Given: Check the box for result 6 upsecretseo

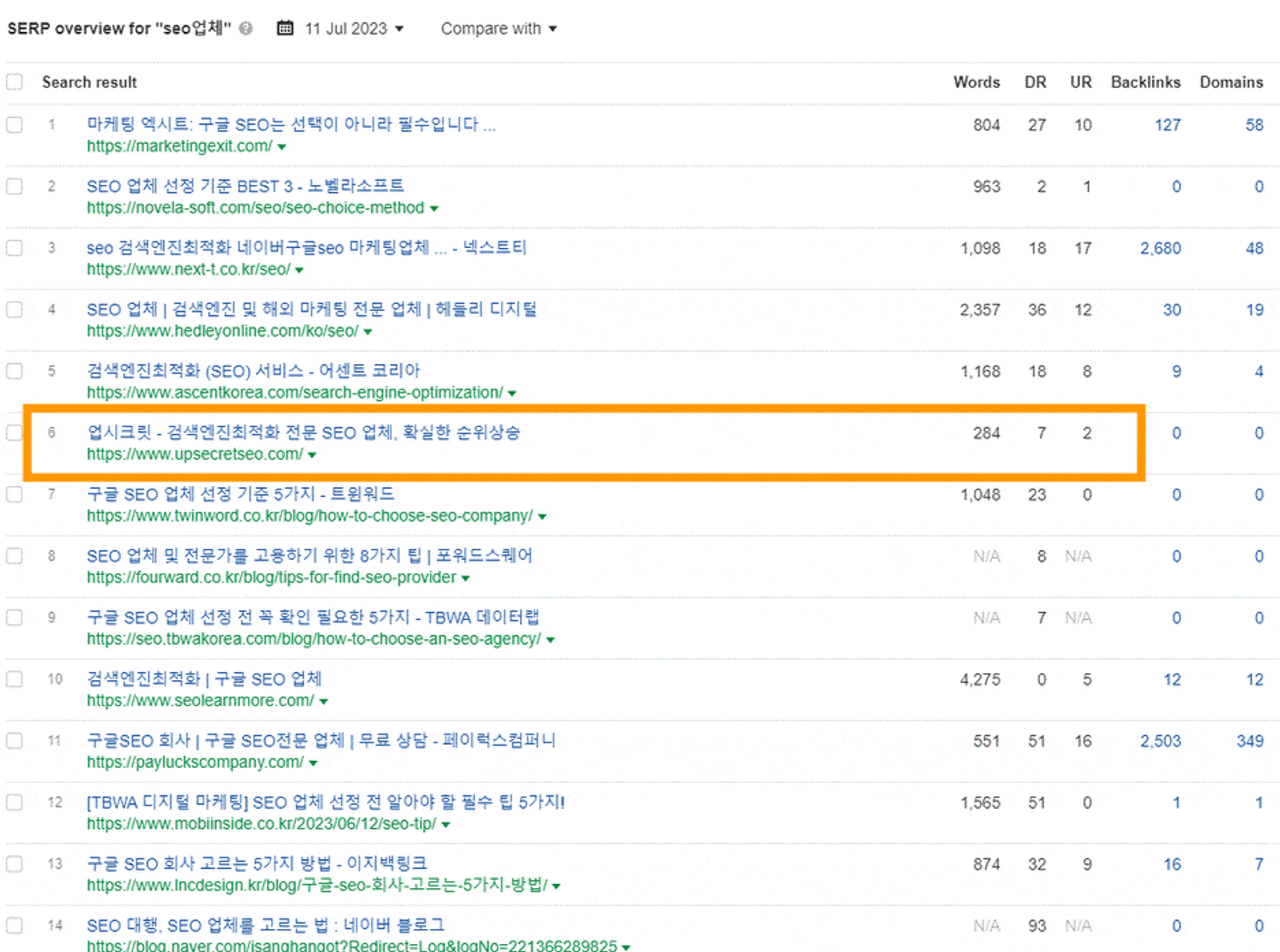Looking at the screenshot, I should 14,433.
